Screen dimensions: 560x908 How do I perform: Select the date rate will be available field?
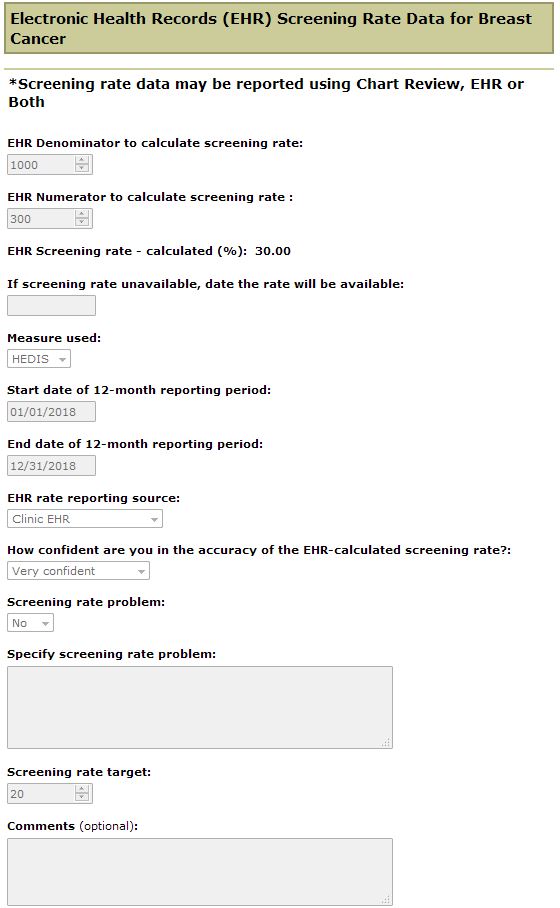coord(51,306)
